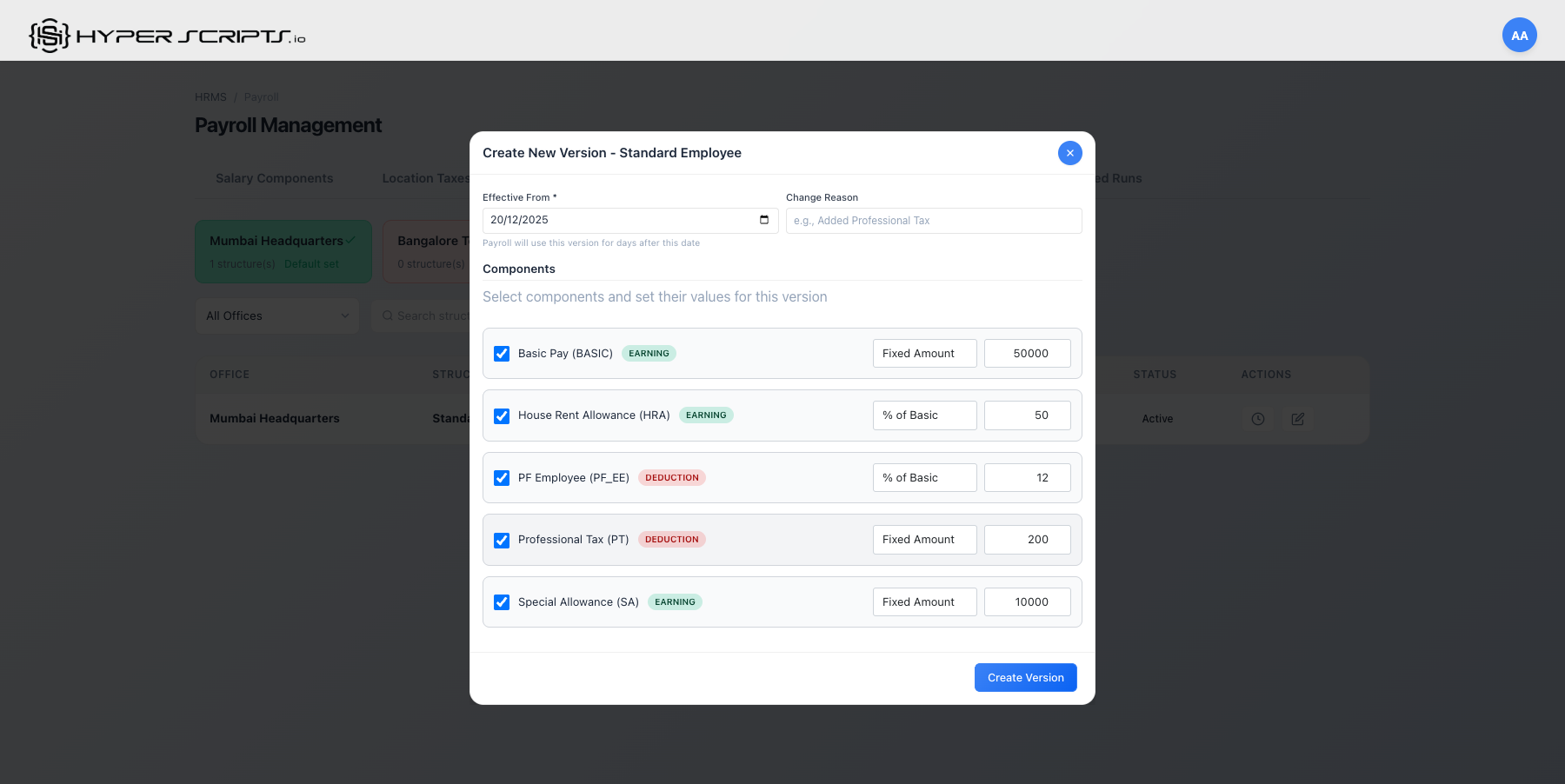Click the HRMS breadcrumb link
The height and width of the screenshot is (784, 1565).
(x=210, y=97)
